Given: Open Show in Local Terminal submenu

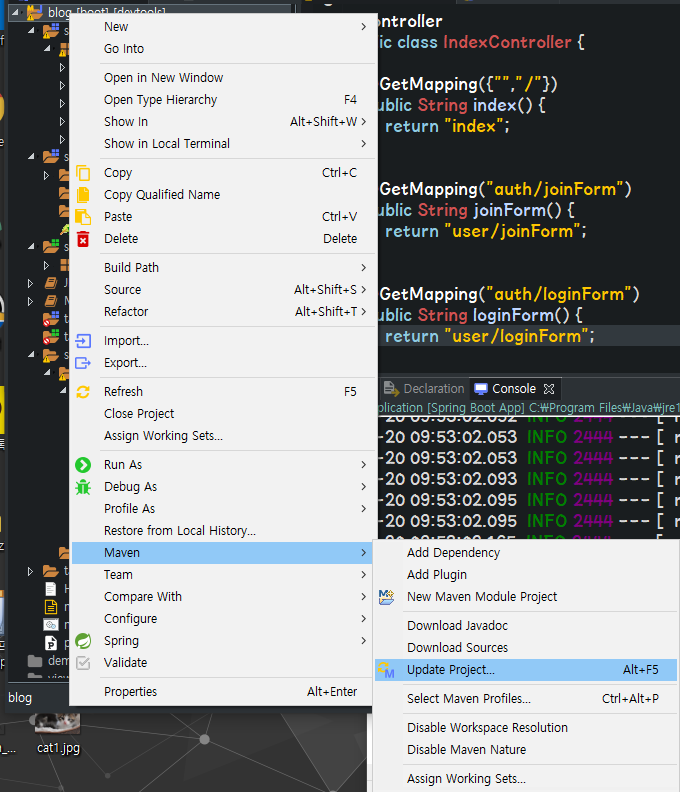Looking at the screenshot, I should tap(223, 144).
